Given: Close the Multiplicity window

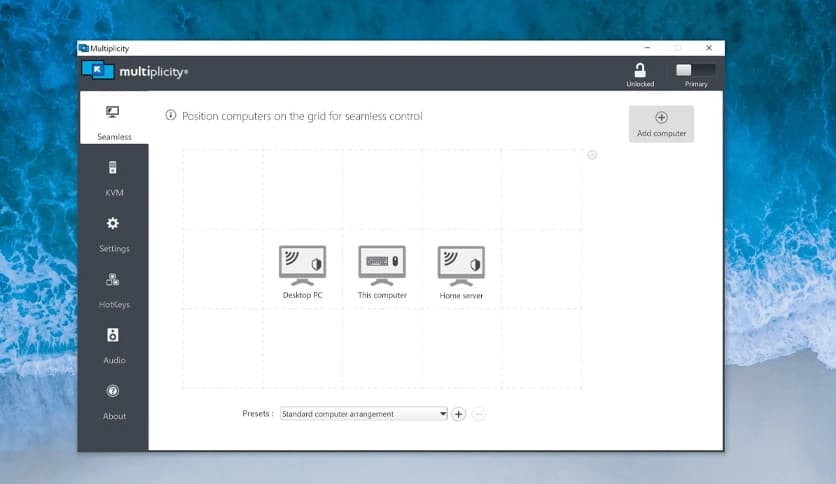Looking at the screenshot, I should point(709,48).
